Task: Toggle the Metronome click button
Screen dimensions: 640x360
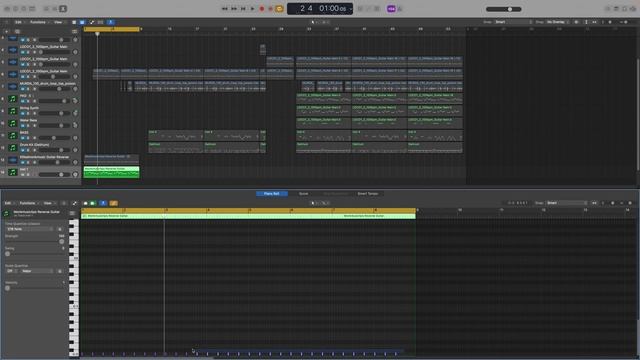Action: 400,9
